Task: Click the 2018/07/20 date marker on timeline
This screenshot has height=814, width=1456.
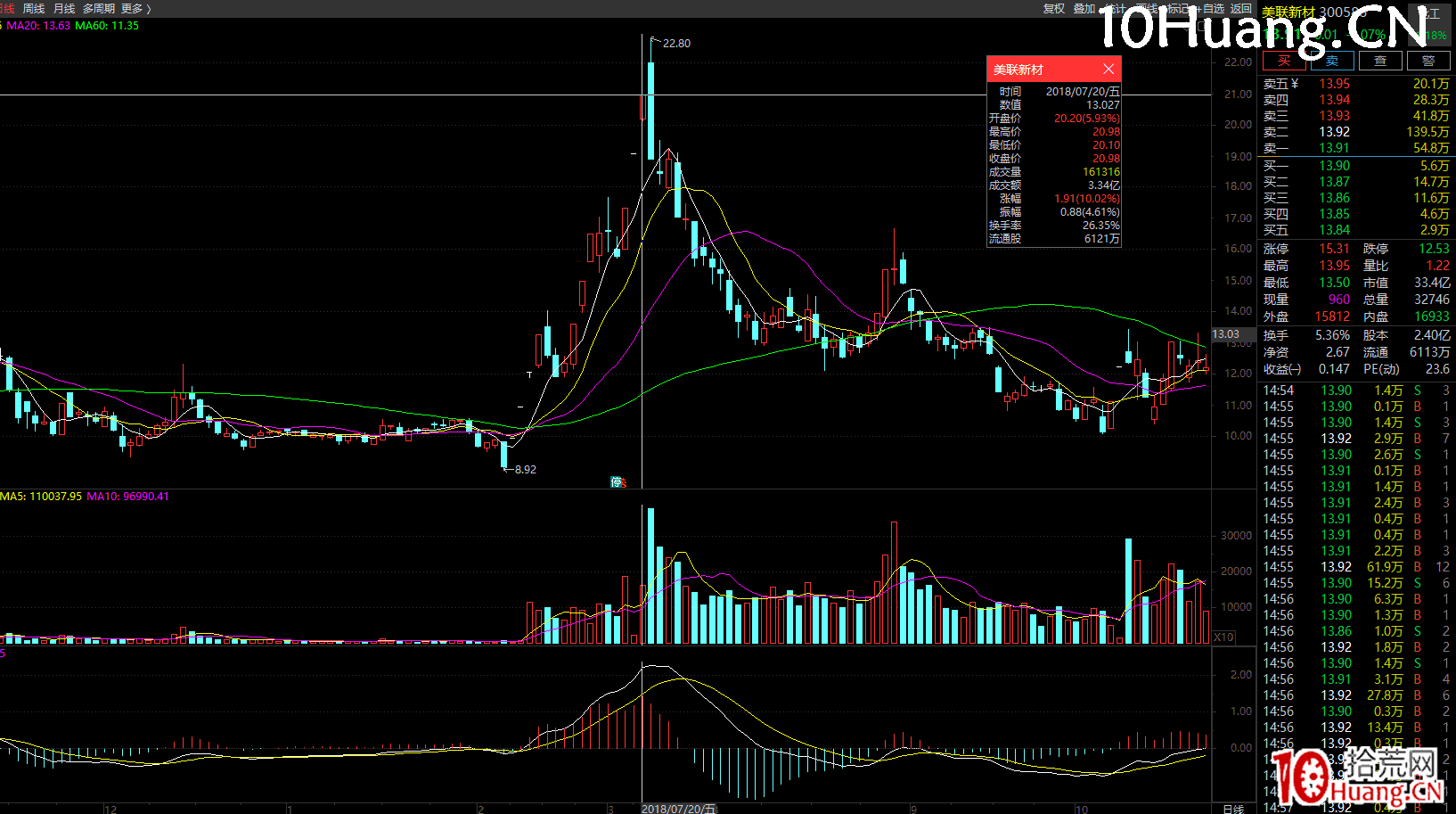Action: pos(678,809)
